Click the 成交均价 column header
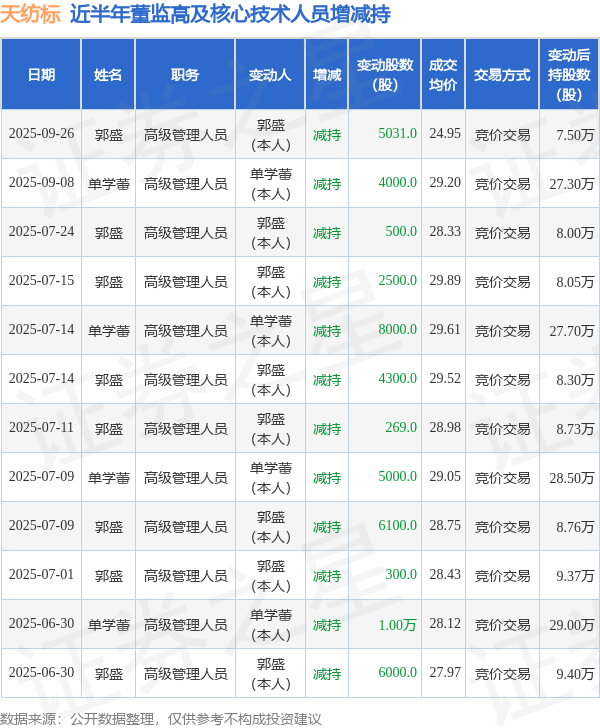600x728 pixels. tap(443, 75)
